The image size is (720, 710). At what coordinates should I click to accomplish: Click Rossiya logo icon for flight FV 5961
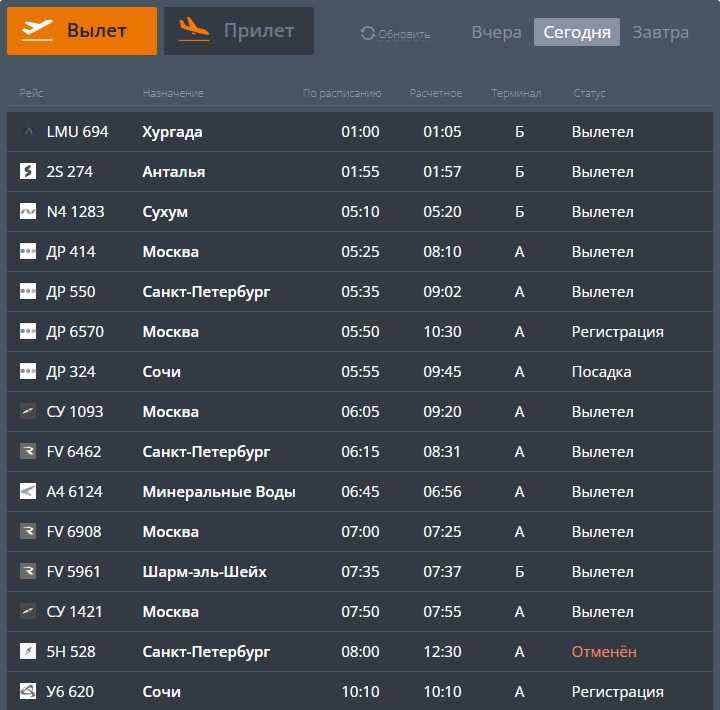(28, 571)
